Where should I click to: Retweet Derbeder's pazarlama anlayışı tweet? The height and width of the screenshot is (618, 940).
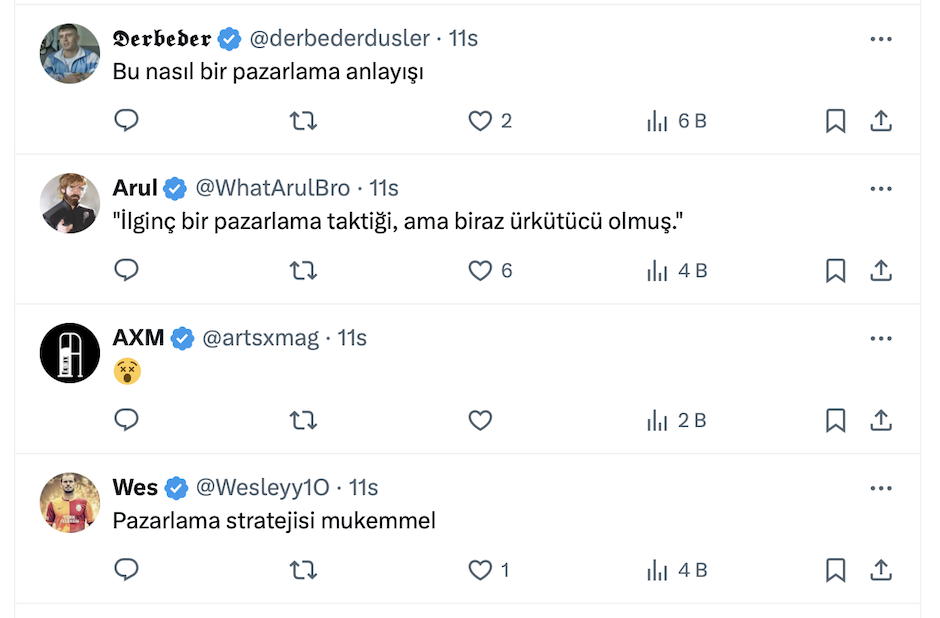click(303, 121)
